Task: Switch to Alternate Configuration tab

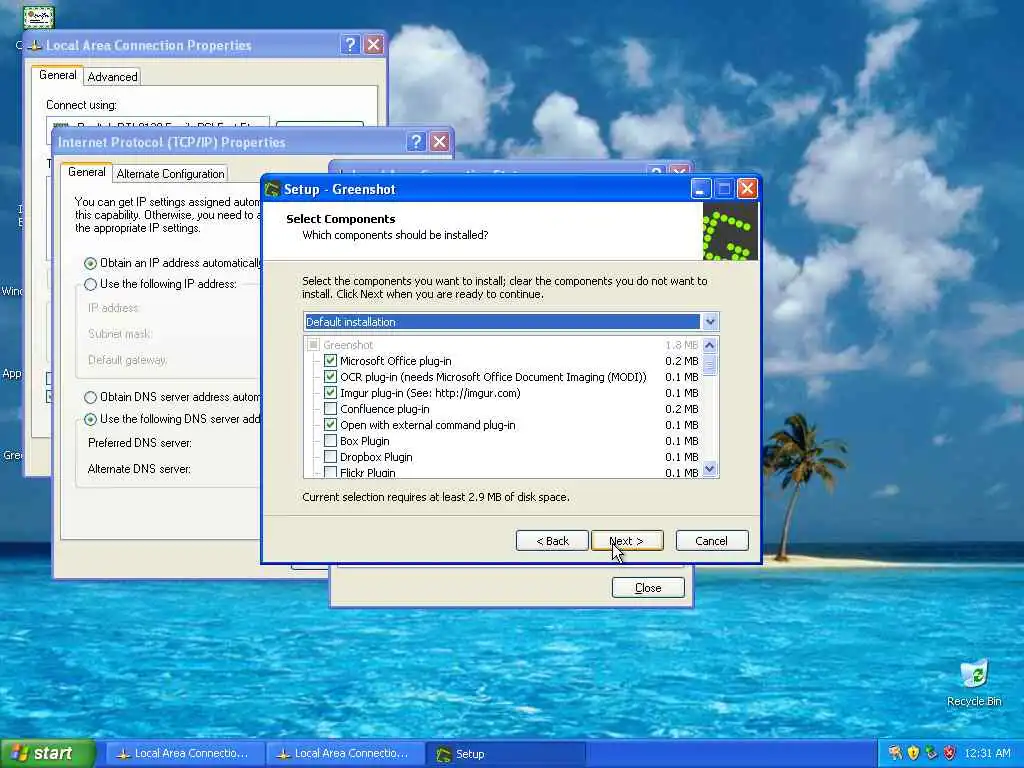Action: [170, 174]
